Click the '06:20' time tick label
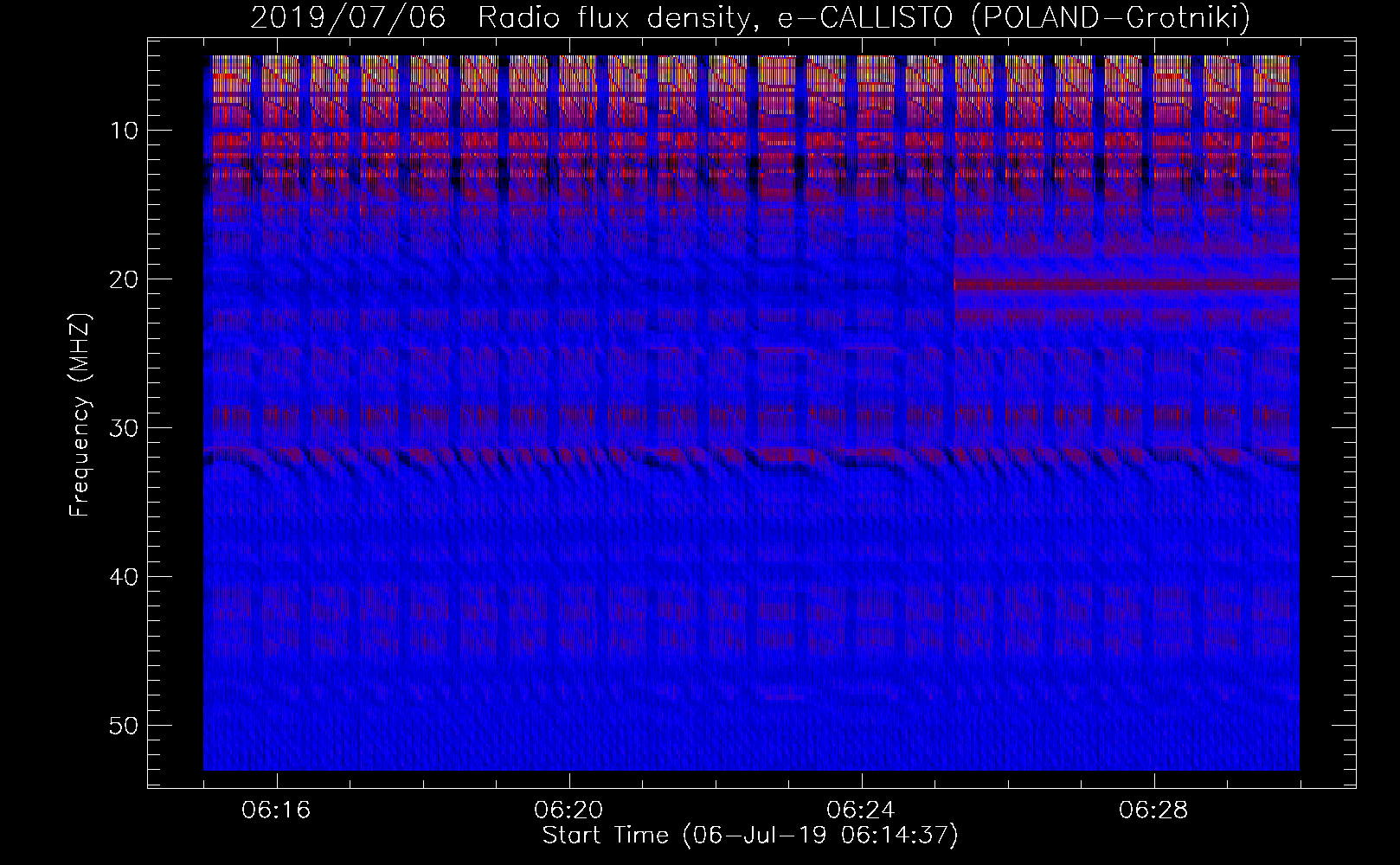This screenshot has height=865, width=1400. click(x=568, y=811)
